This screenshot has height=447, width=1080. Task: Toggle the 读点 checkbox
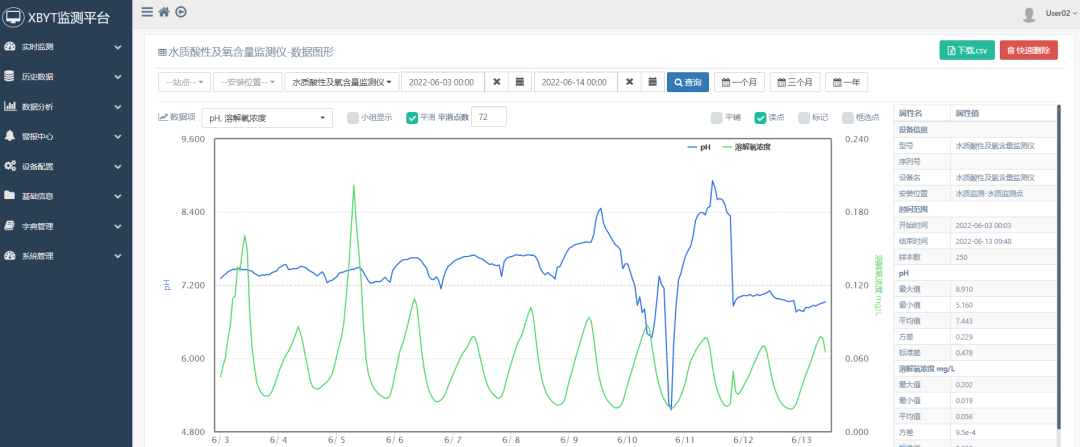click(760, 118)
